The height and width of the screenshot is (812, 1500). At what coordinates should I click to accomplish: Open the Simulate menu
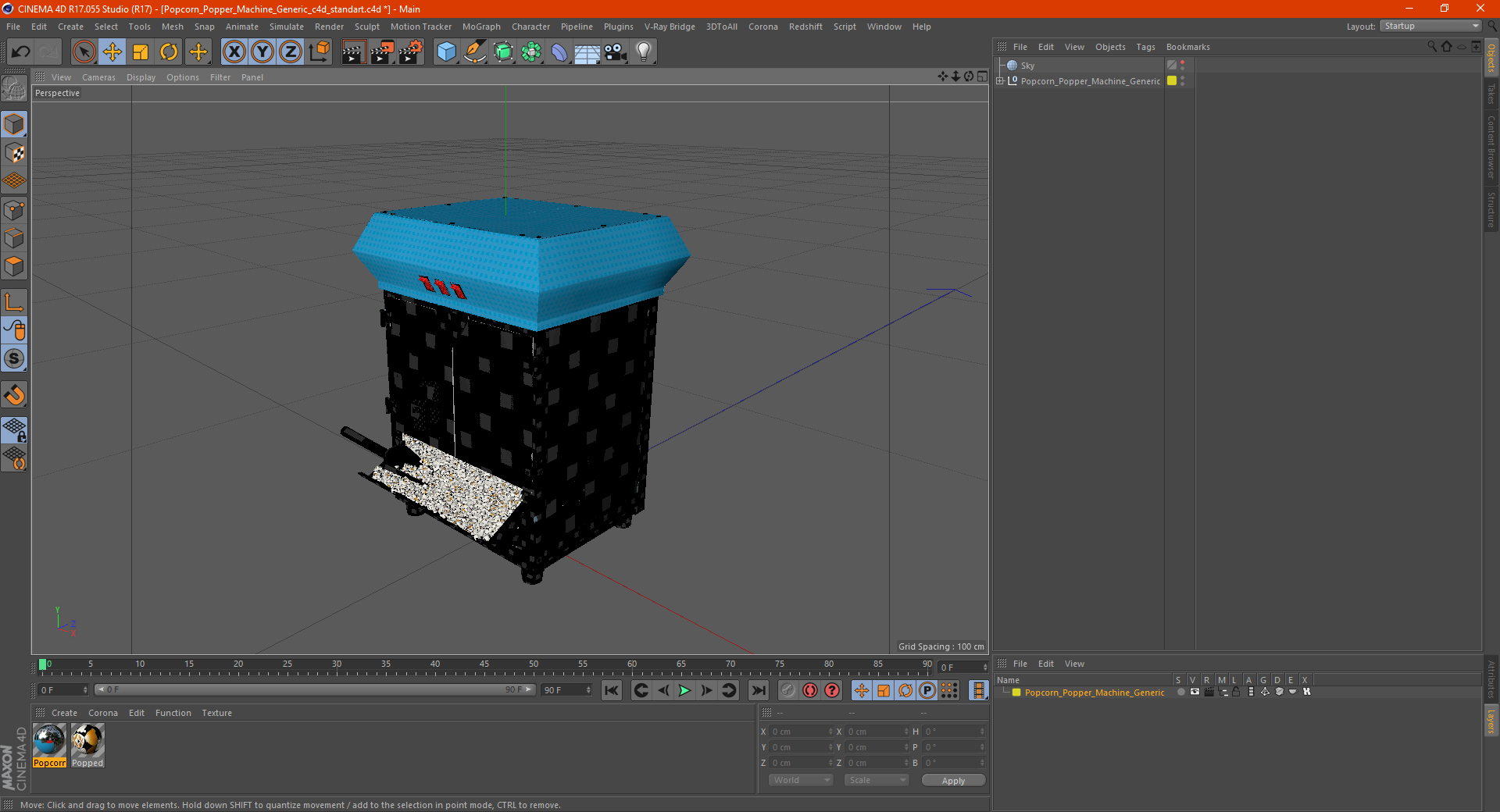click(x=287, y=27)
